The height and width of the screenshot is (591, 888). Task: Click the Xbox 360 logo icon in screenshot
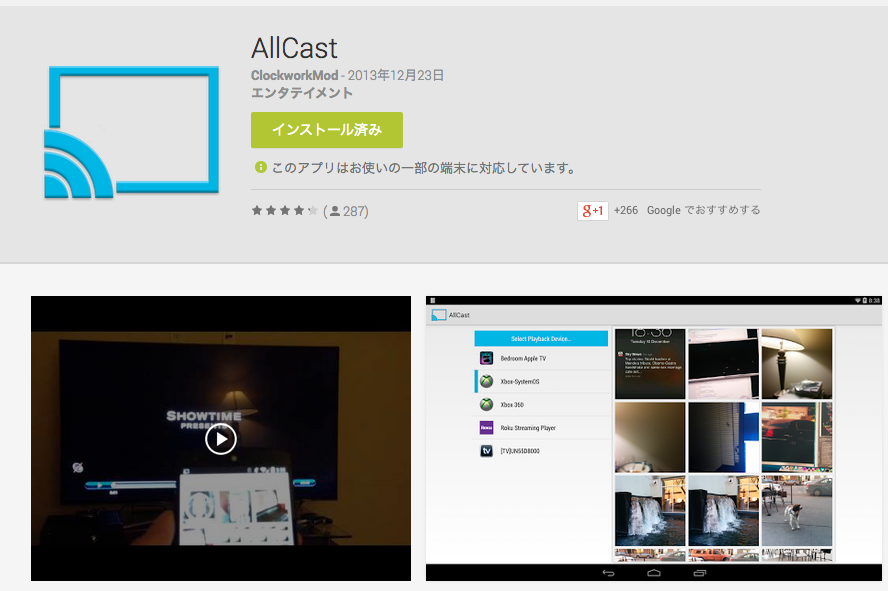(486, 404)
